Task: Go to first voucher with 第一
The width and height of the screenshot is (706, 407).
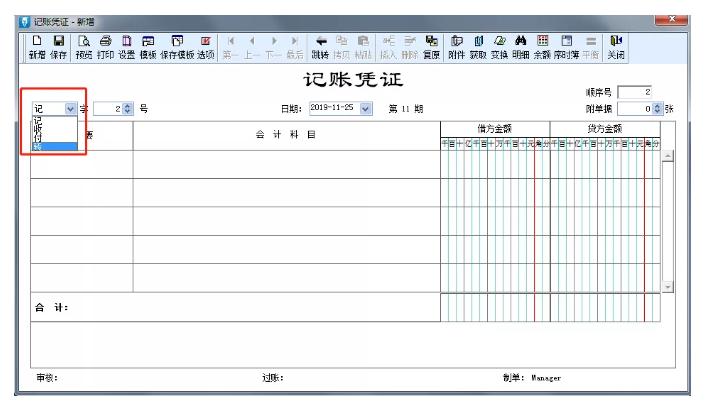Action: pos(231,47)
